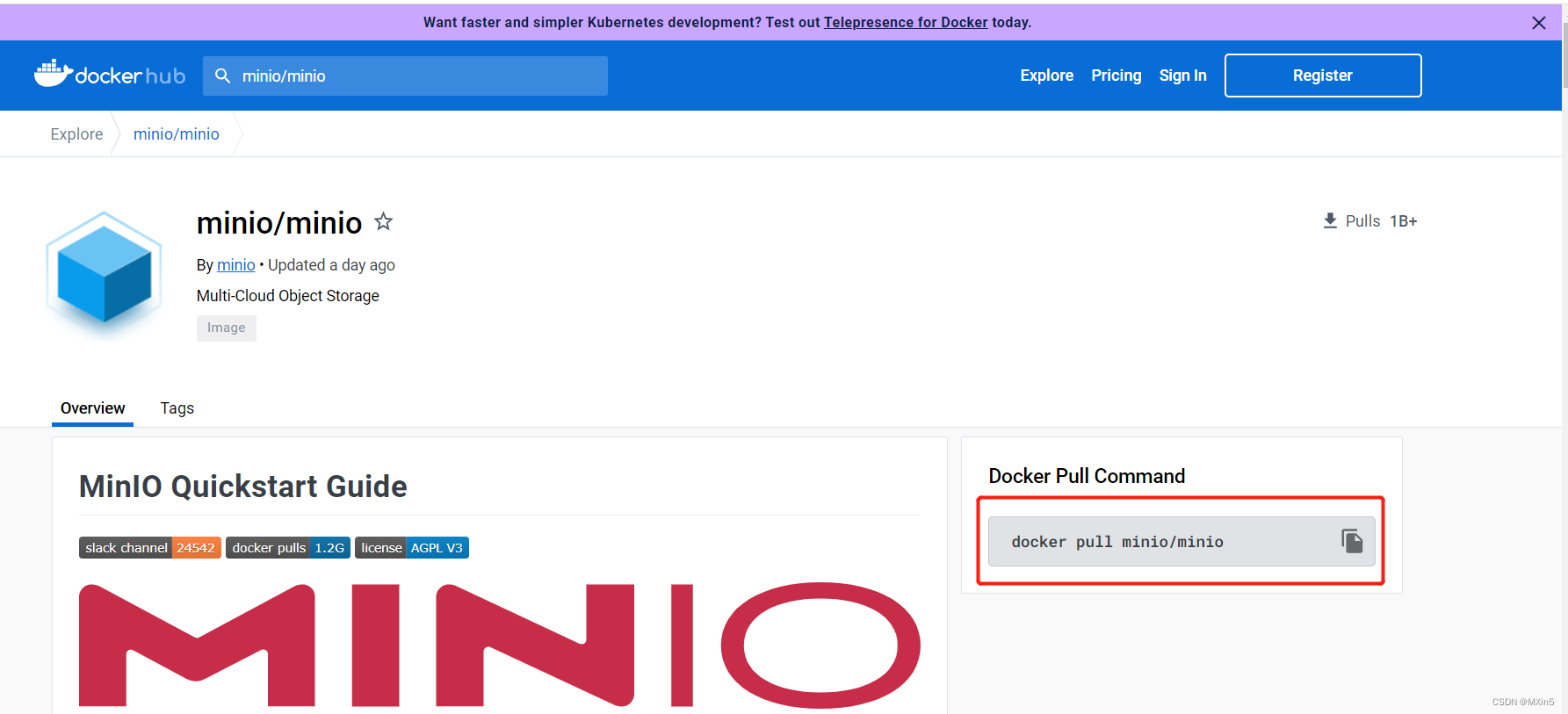Click the Register button
The width and height of the screenshot is (1568, 714).
point(1323,76)
